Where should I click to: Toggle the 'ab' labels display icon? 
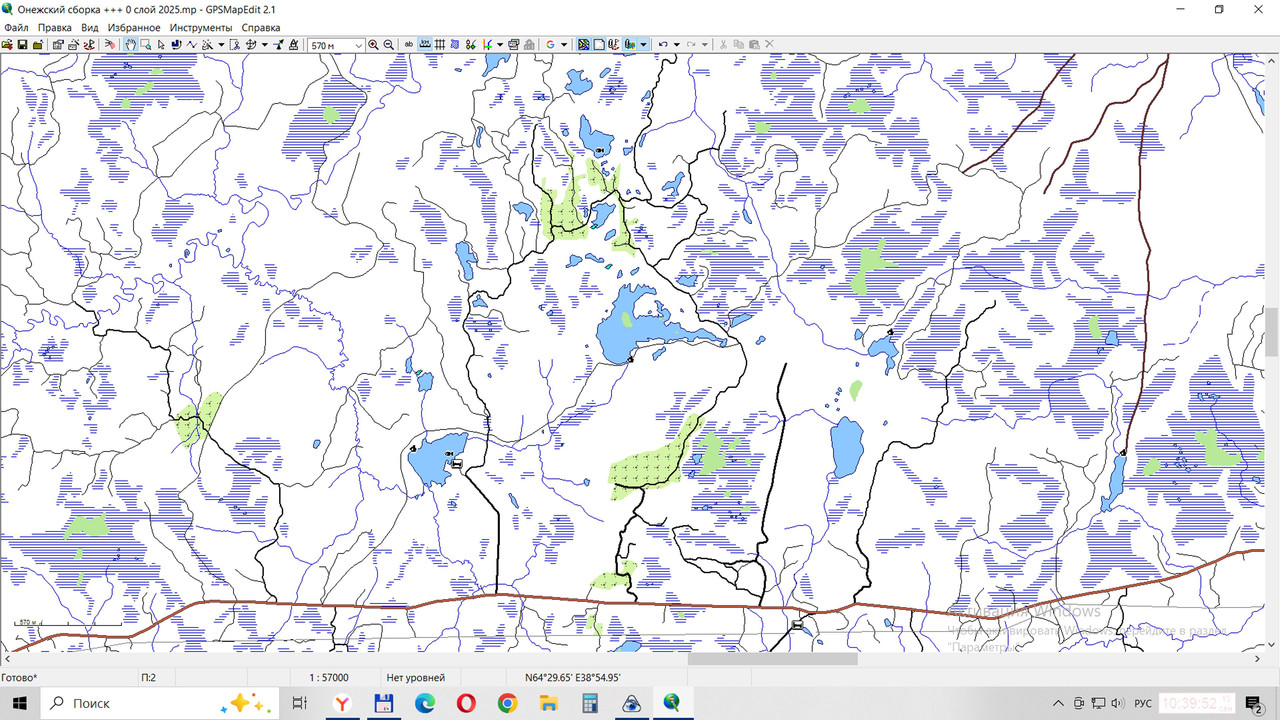pos(409,45)
